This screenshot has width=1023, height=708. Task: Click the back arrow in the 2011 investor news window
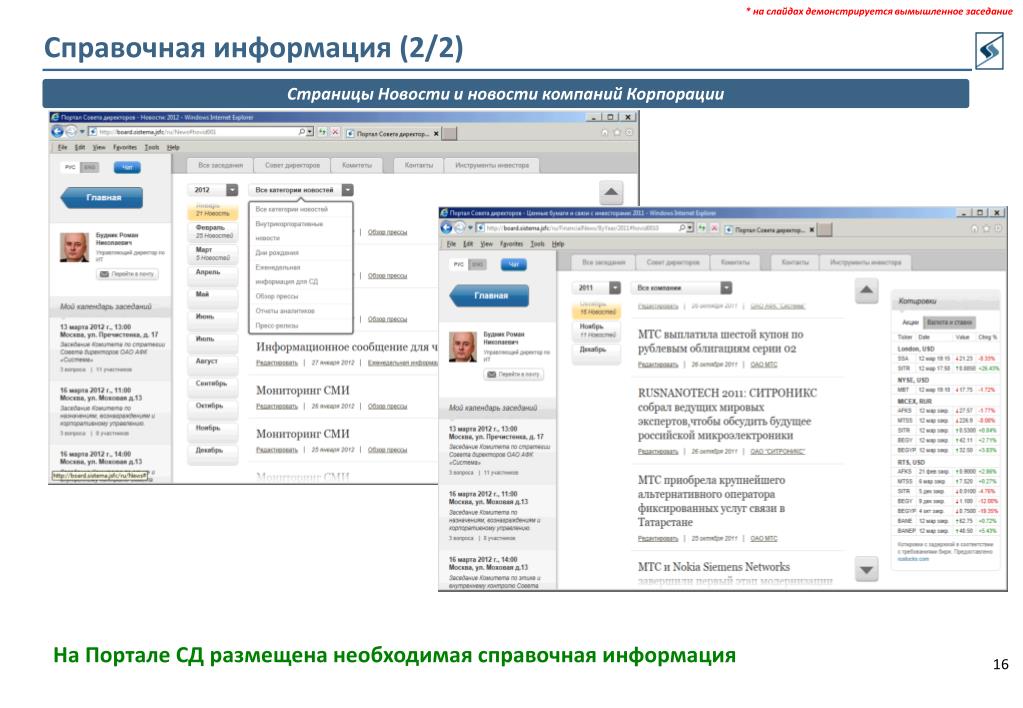tap(446, 228)
